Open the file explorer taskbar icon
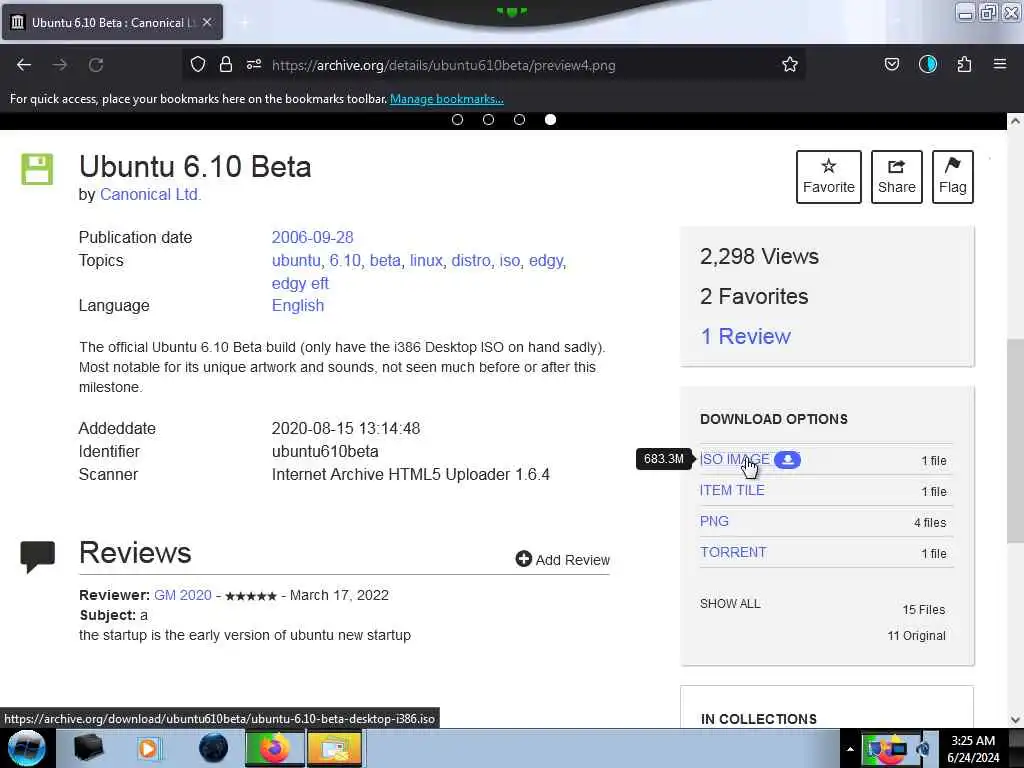1024x768 pixels. (334, 748)
